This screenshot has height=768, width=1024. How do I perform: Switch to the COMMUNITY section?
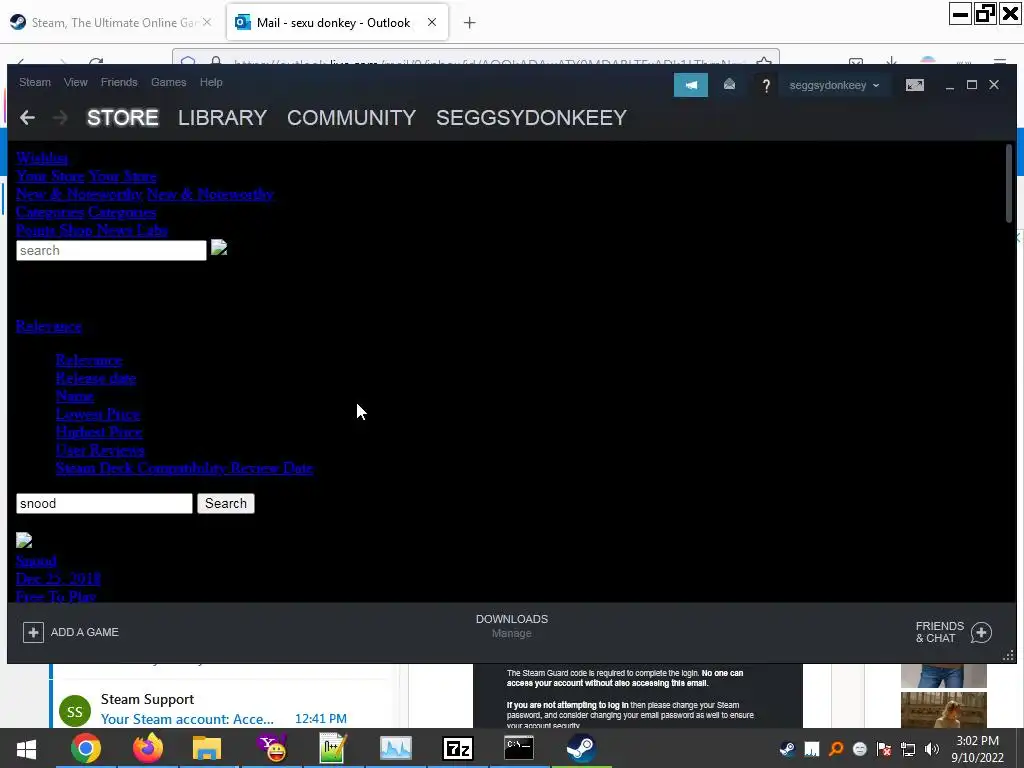point(351,118)
